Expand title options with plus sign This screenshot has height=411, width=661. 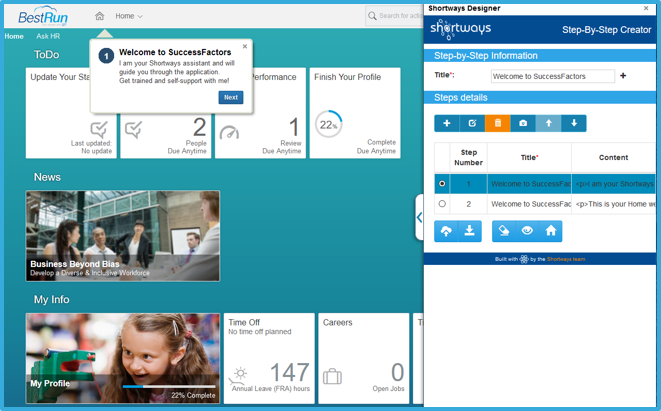tap(623, 75)
